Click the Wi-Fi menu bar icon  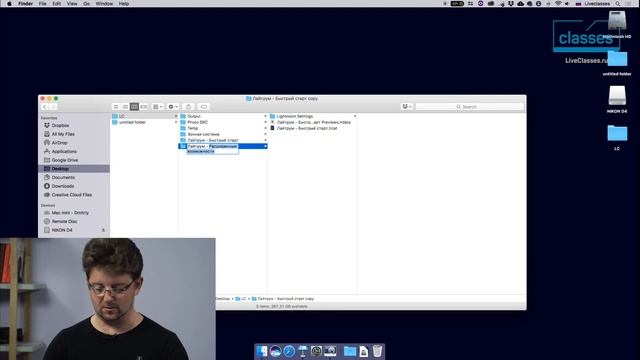[558, 4]
